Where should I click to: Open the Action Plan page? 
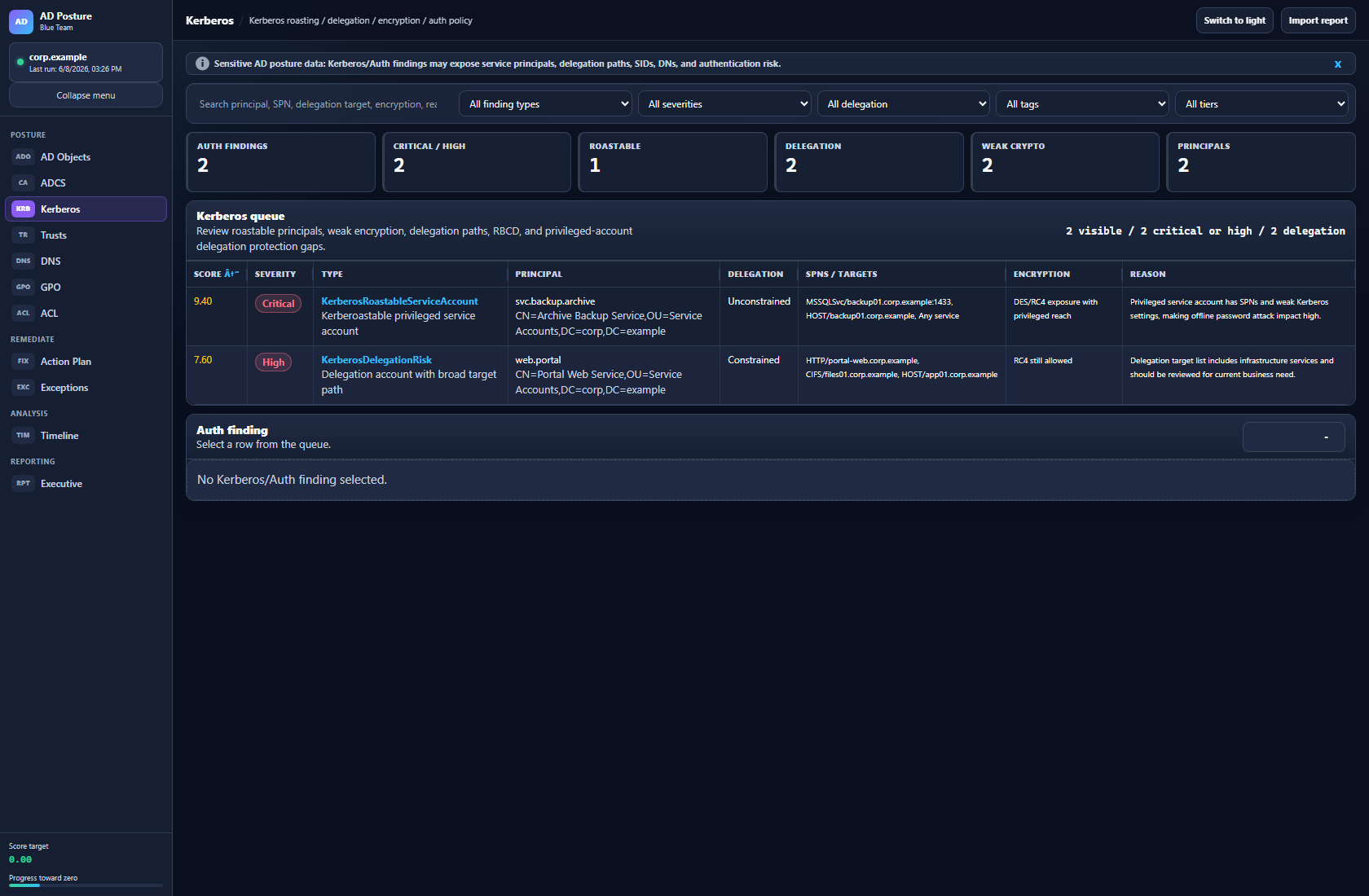[x=86, y=362]
